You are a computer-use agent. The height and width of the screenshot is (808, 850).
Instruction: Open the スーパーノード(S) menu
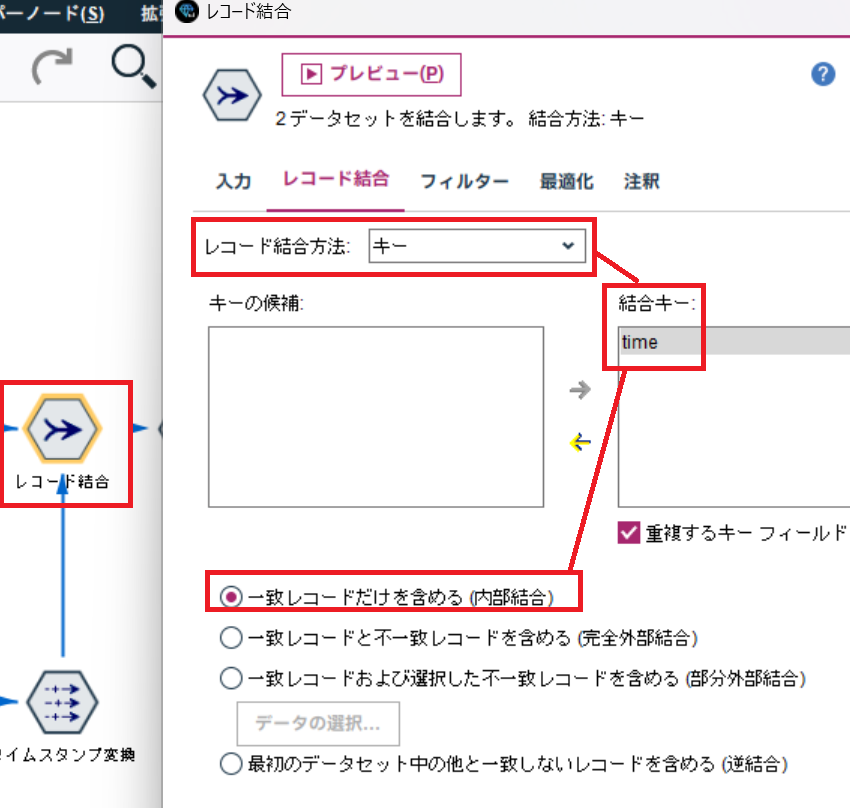click(52, 12)
